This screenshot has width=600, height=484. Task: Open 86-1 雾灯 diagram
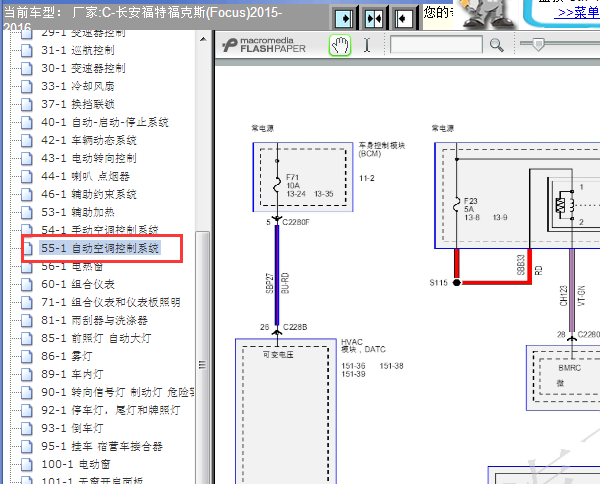(x=67, y=356)
